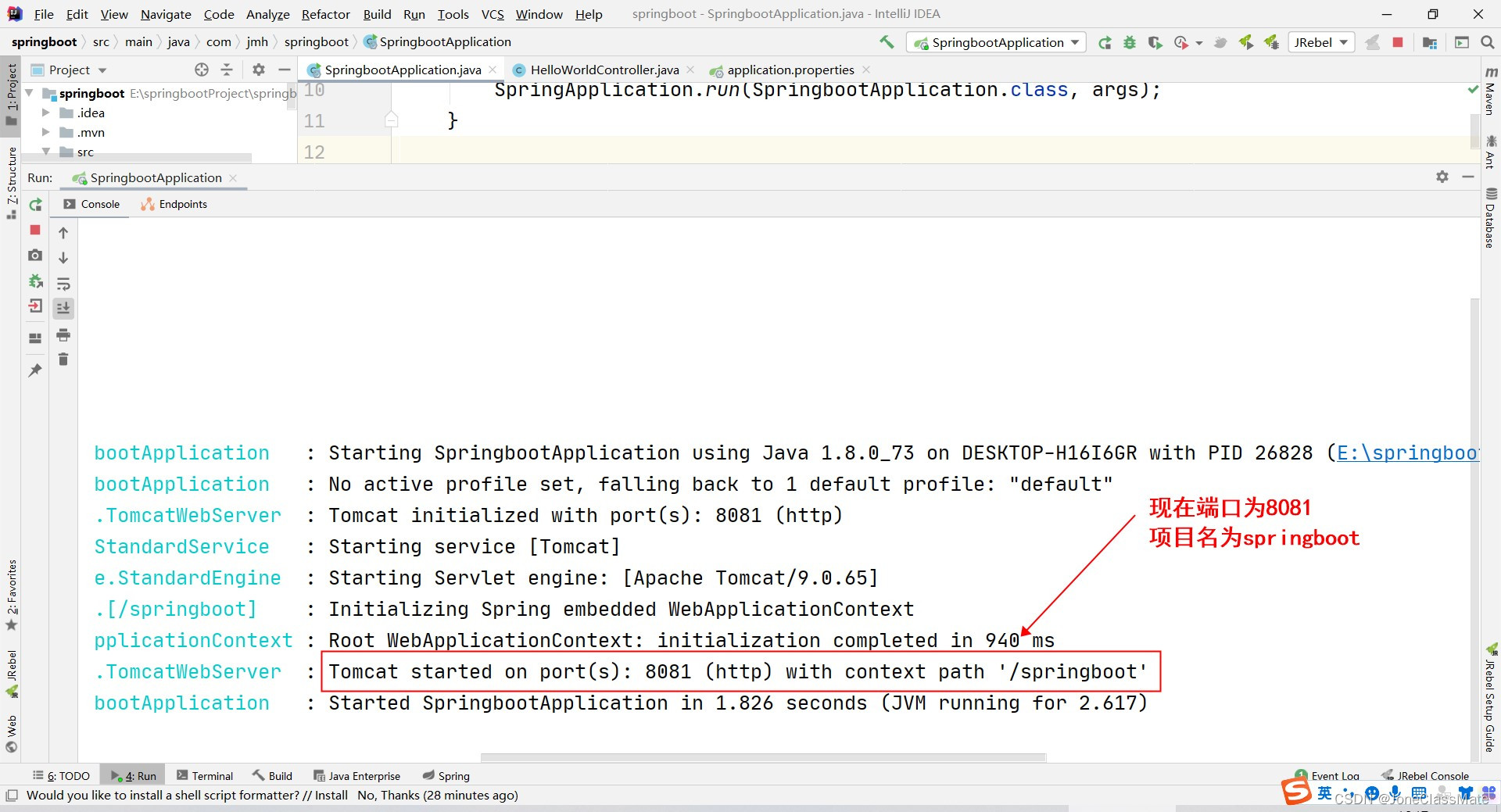Debug with JRebel icon
Image resolution: width=1501 pixels, height=812 pixels.
[x=1272, y=42]
